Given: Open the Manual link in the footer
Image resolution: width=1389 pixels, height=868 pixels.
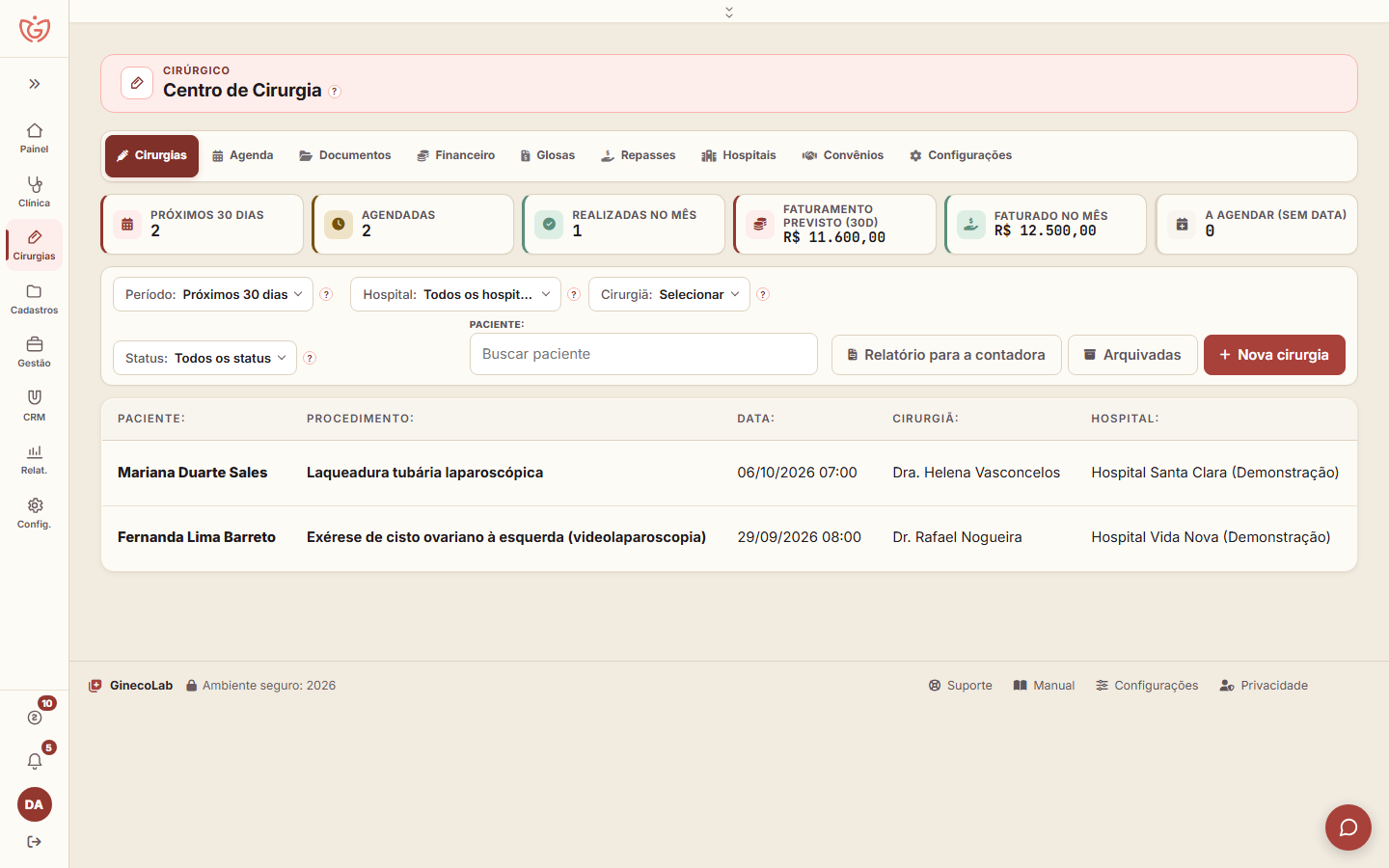Looking at the screenshot, I should 1044,686.
